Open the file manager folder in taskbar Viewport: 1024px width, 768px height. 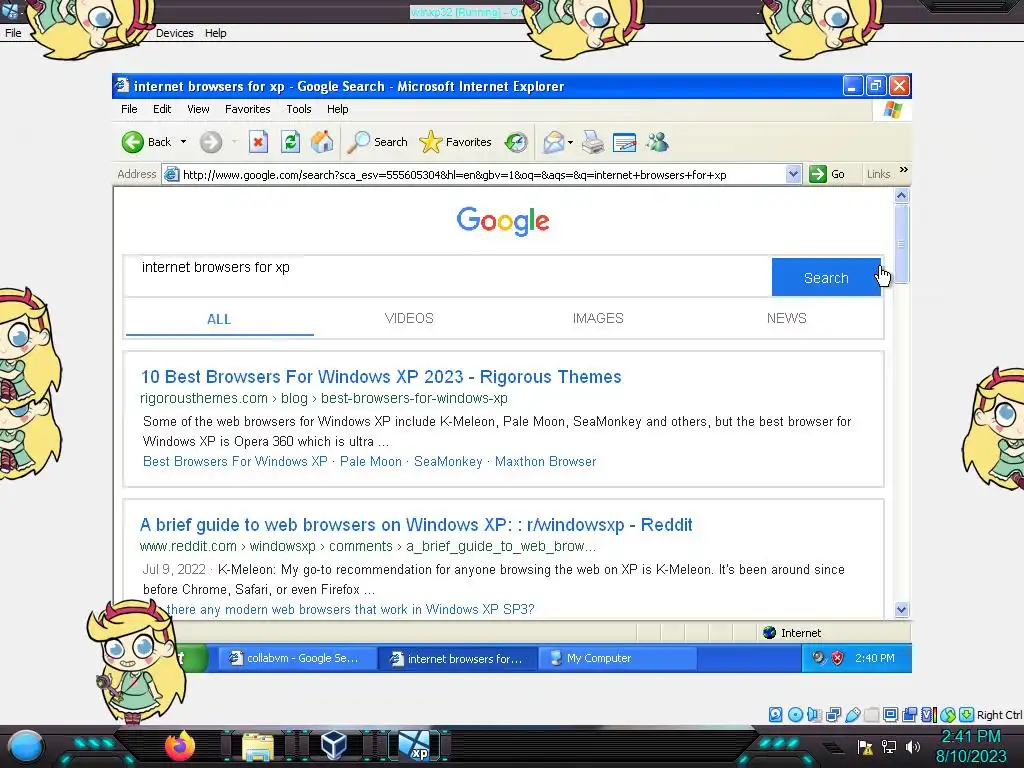click(x=258, y=747)
